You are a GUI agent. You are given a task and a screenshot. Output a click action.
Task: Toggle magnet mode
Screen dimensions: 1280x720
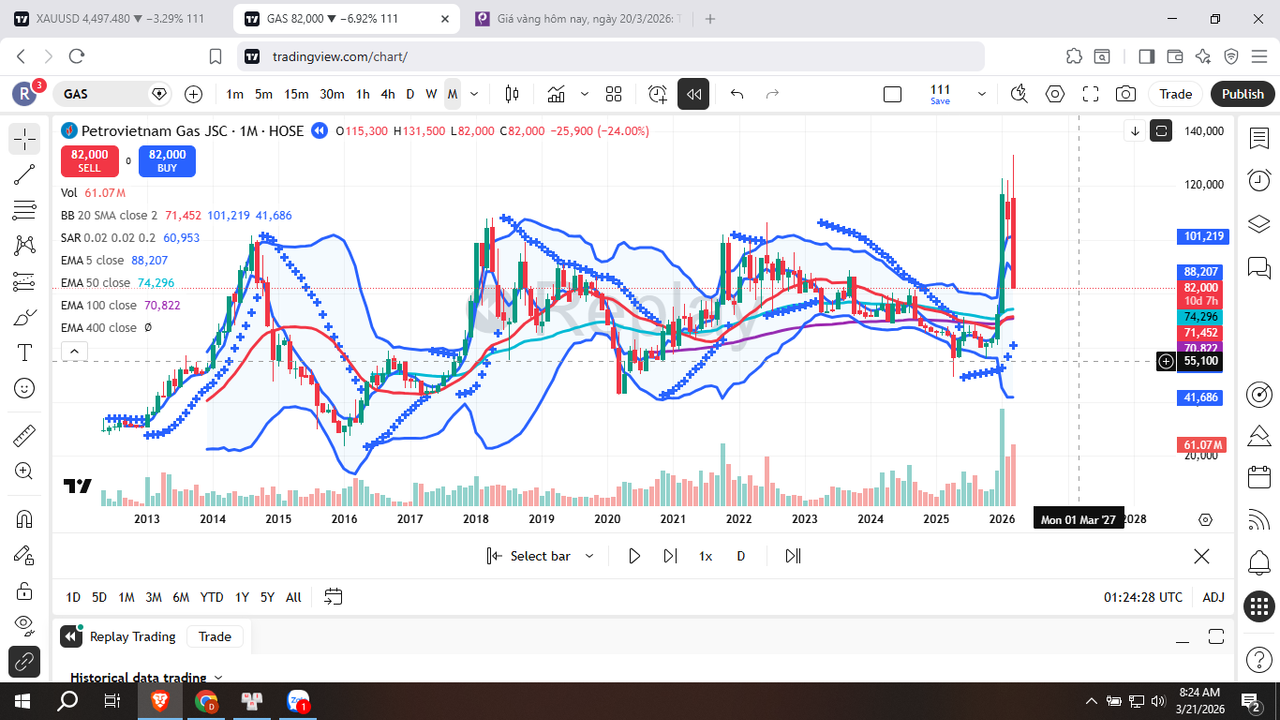pyautogui.click(x=24, y=519)
